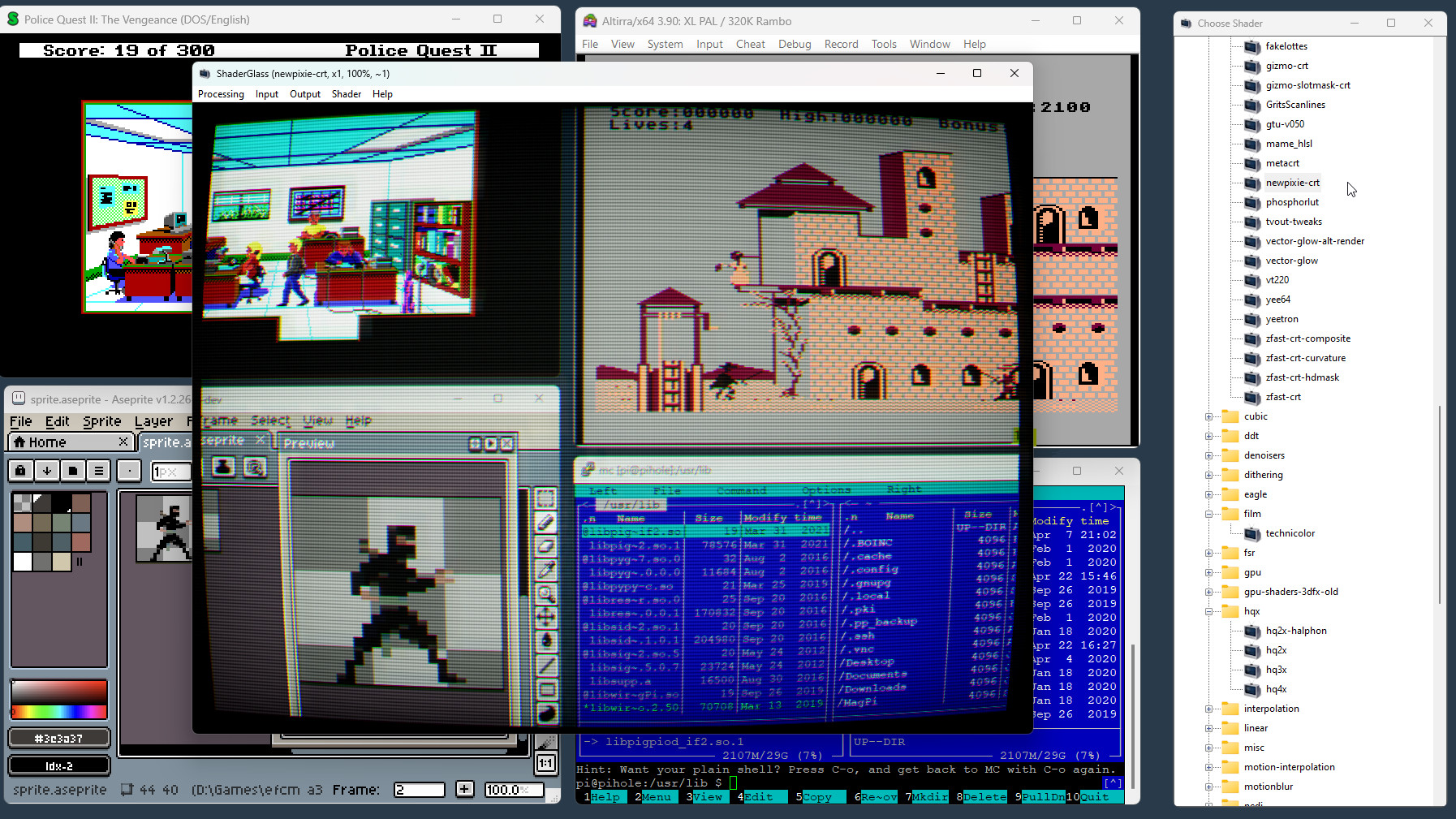Expand the dithering folder
1456x819 pixels.
click(x=1208, y=475)
